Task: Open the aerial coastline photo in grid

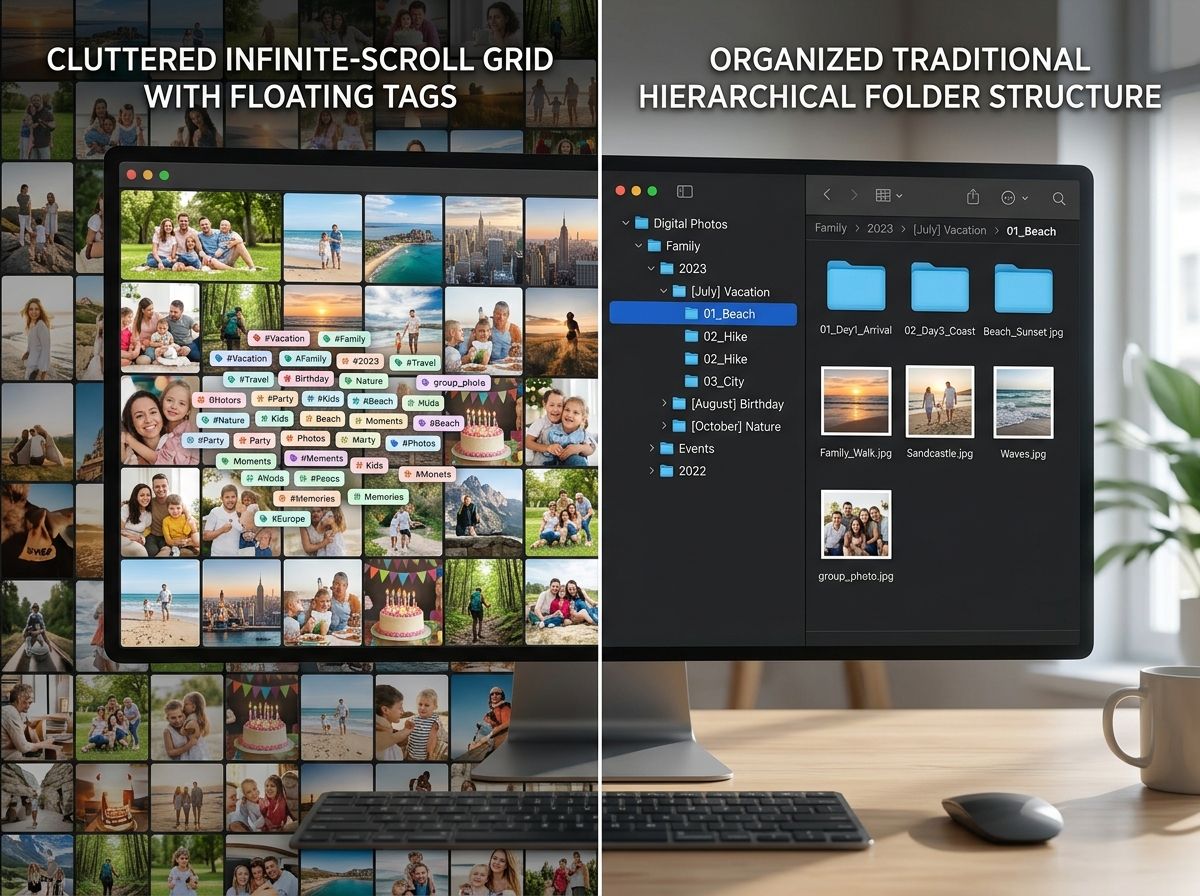Action: pyautogui.click(x=403, y=238)
